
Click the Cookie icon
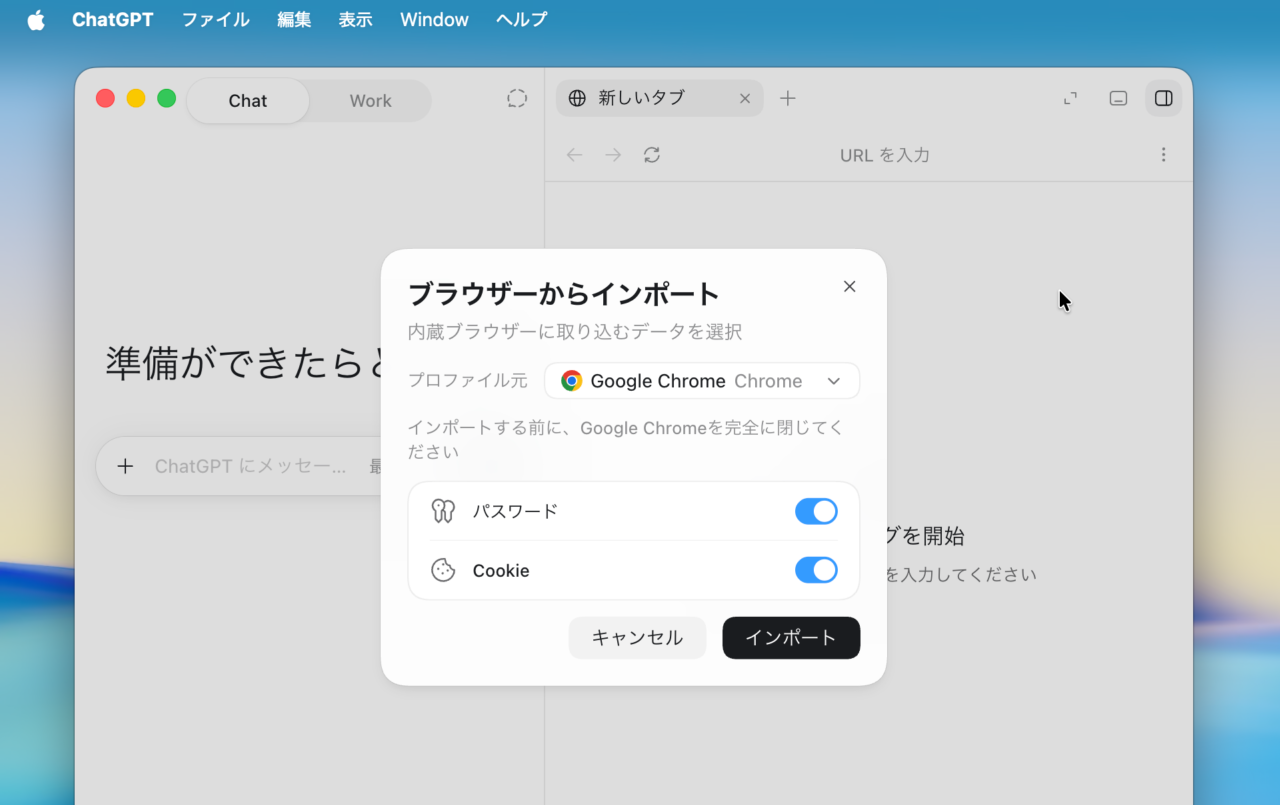click(x=443, y=570)
